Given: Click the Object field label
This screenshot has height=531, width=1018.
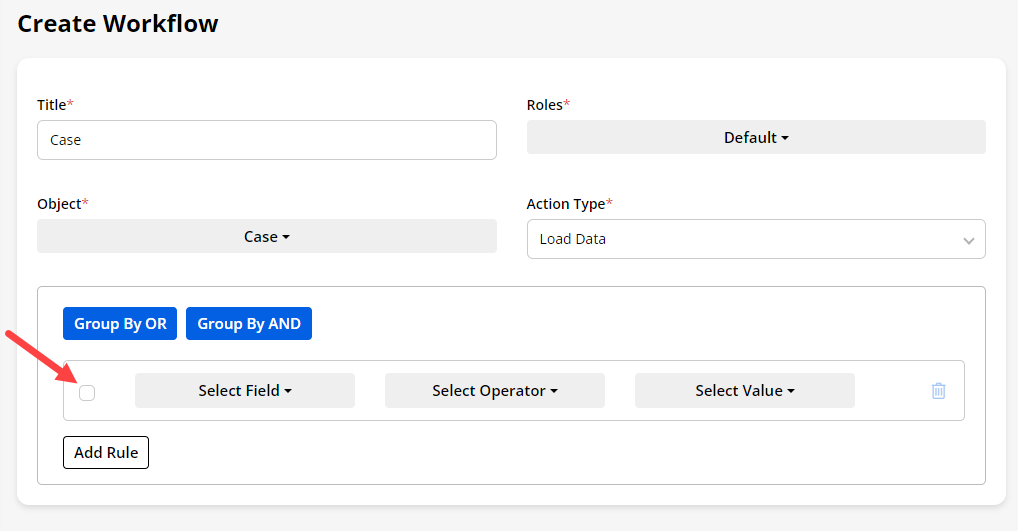Looking at the screenshot, I should pos(59,204).
